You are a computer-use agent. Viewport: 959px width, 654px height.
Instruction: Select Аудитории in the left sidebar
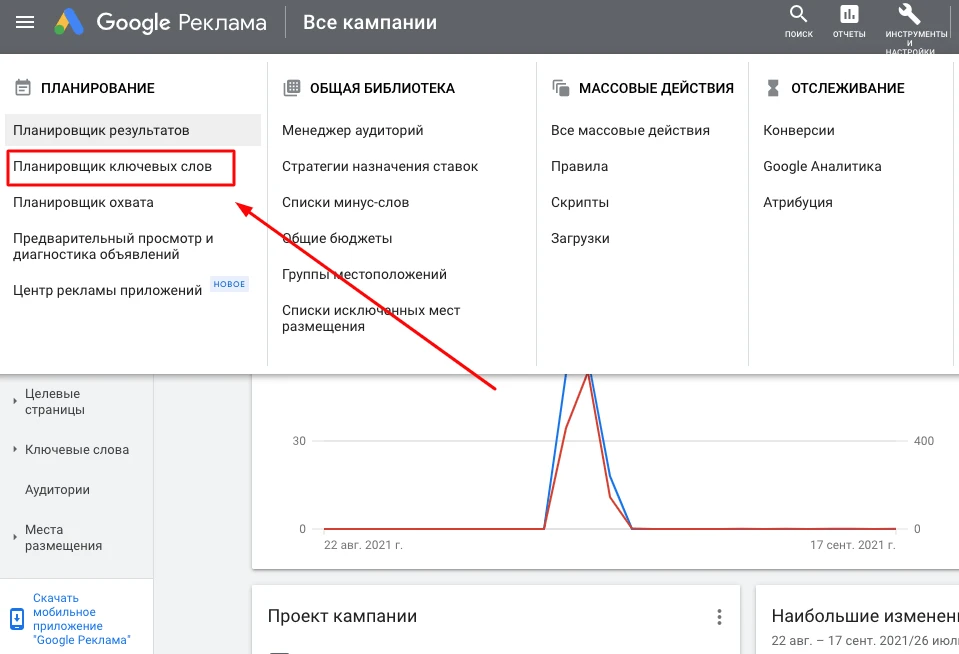(x=57, y=490)
